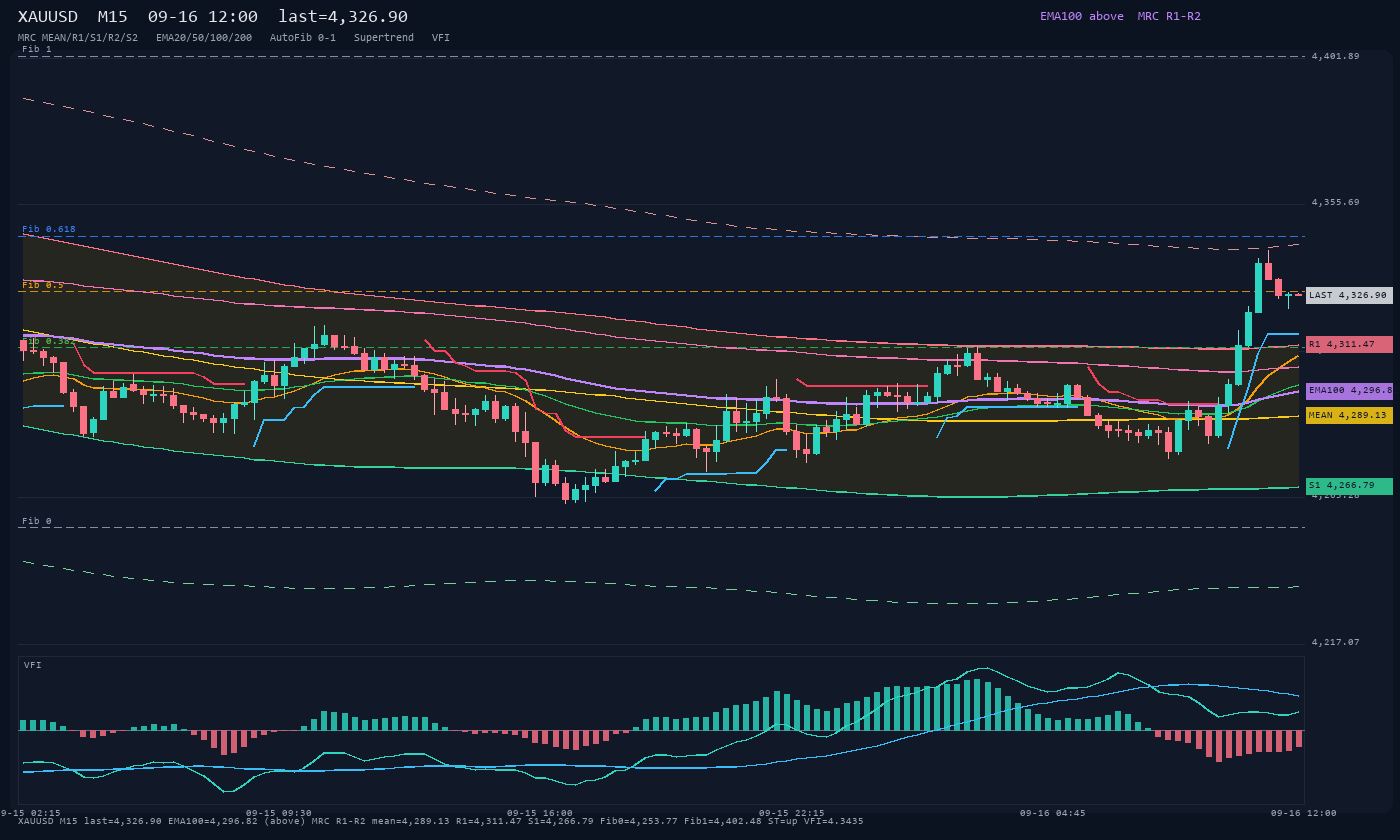Click the 09-15 22:15 time axis label
Viewport: 1400px width, 840px height.
click(x=792, y=813)
